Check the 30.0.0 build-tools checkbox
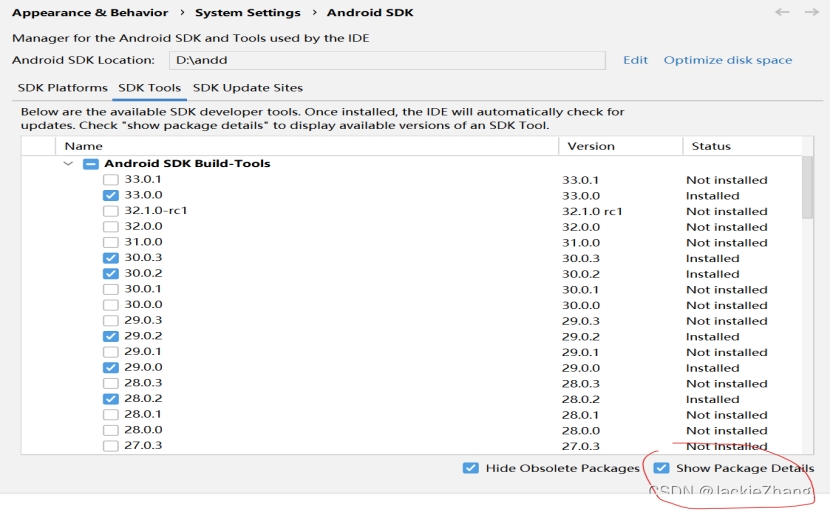 click(x=111, y=305)
